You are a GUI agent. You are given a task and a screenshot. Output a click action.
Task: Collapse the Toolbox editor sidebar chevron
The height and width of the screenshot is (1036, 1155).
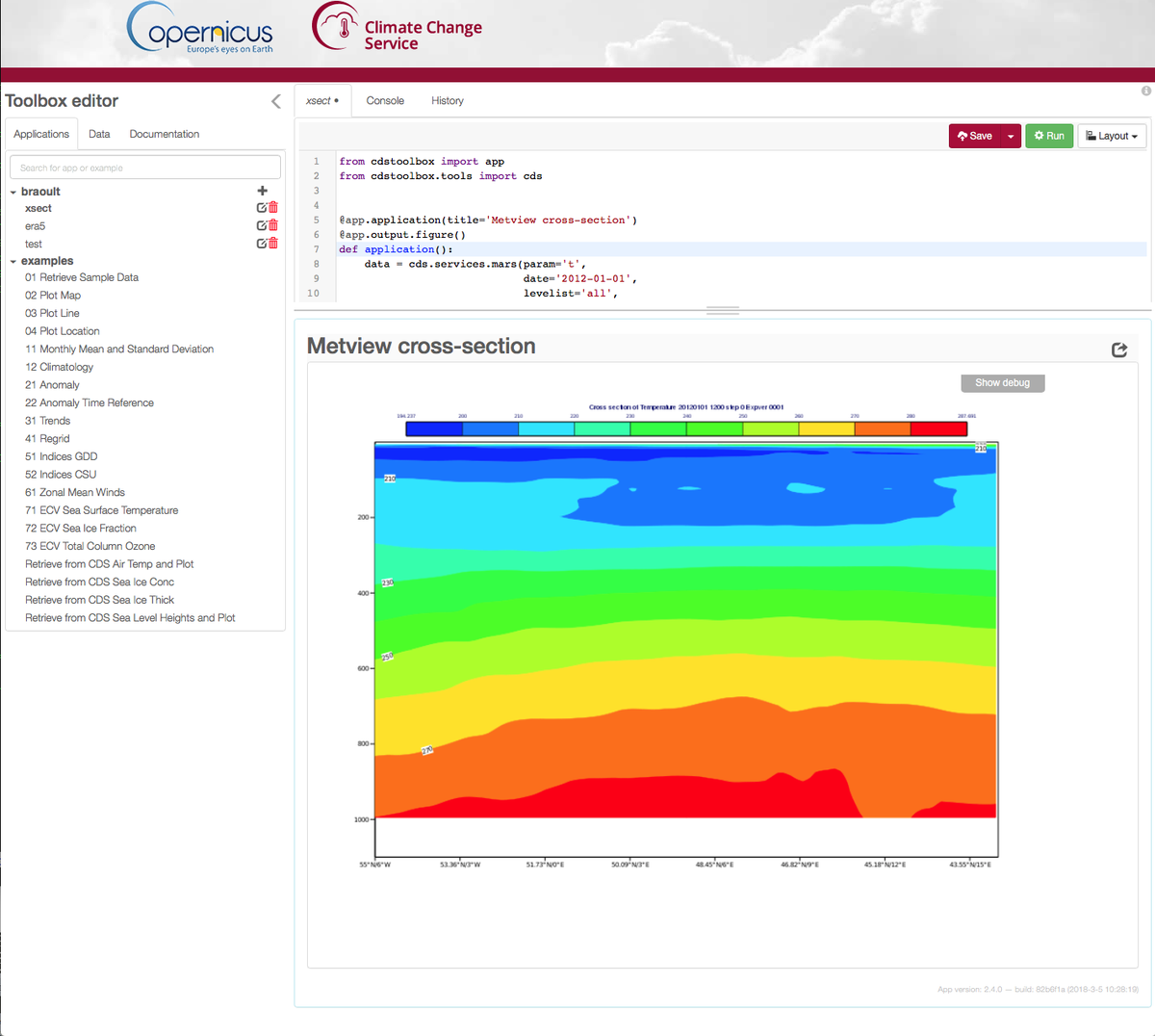[276, 101]
